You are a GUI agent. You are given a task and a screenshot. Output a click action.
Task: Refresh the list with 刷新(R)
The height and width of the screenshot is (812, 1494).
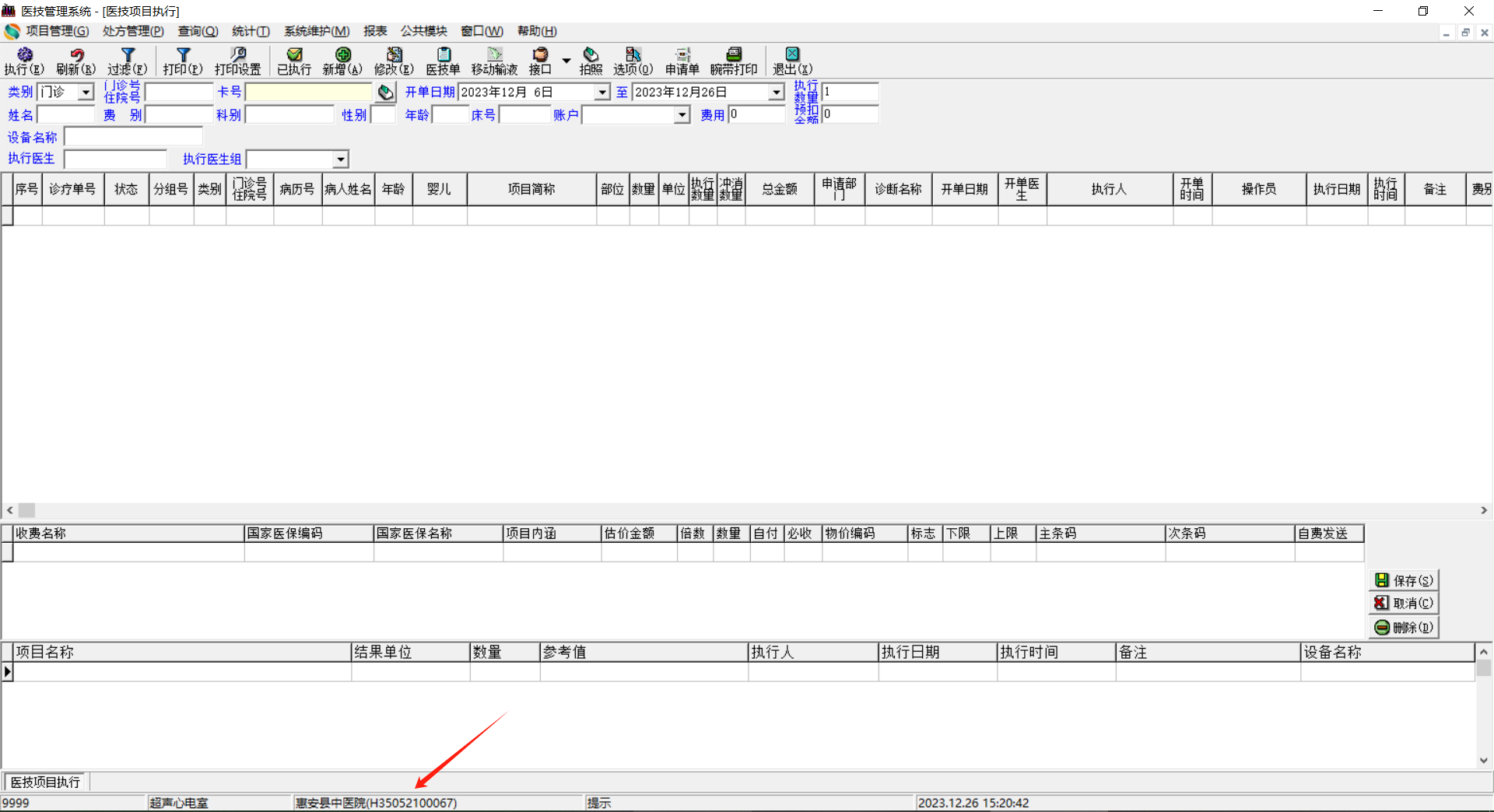76,61
